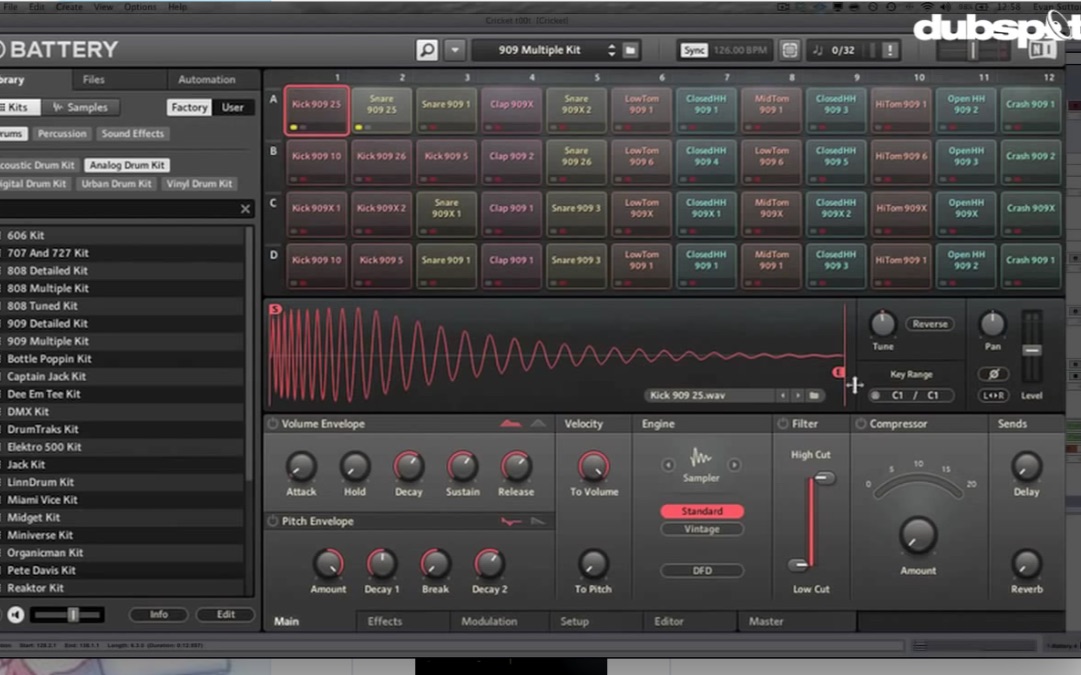Switch to the Automation browser tab

(207, 79)
